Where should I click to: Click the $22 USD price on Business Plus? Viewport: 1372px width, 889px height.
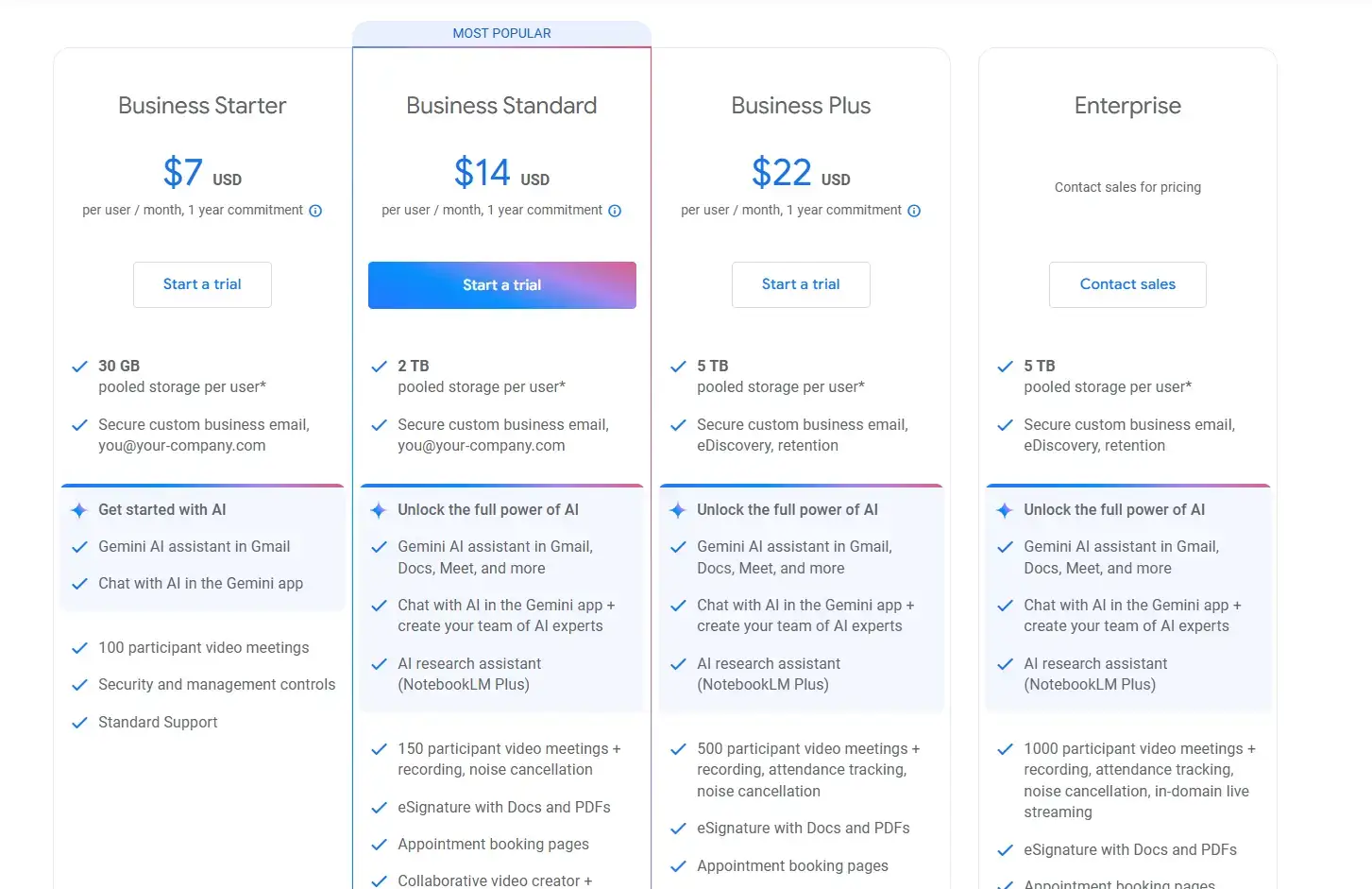(x=801, y=173)
